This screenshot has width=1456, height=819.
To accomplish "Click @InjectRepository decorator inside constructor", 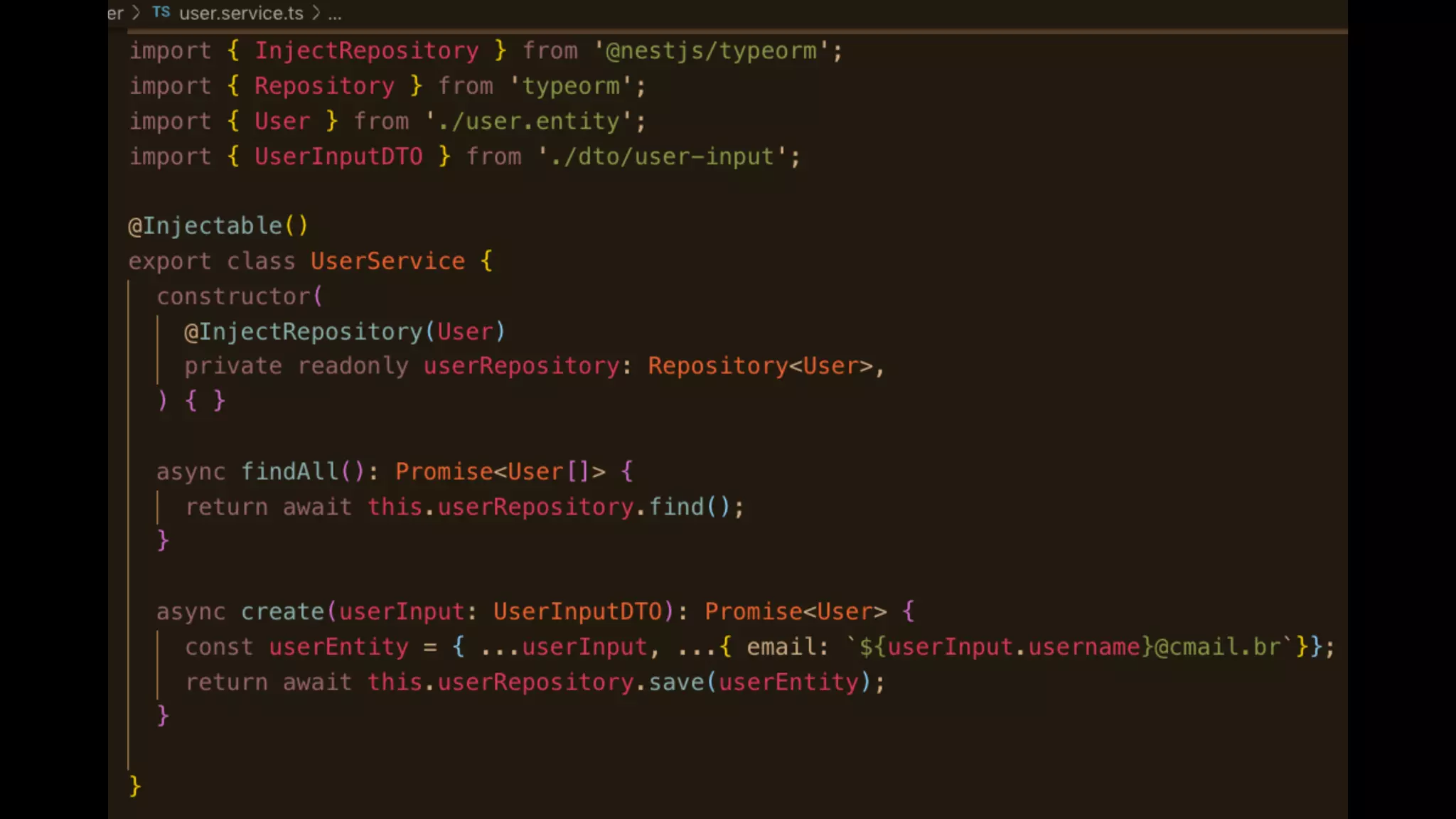I will pos(304,331).
